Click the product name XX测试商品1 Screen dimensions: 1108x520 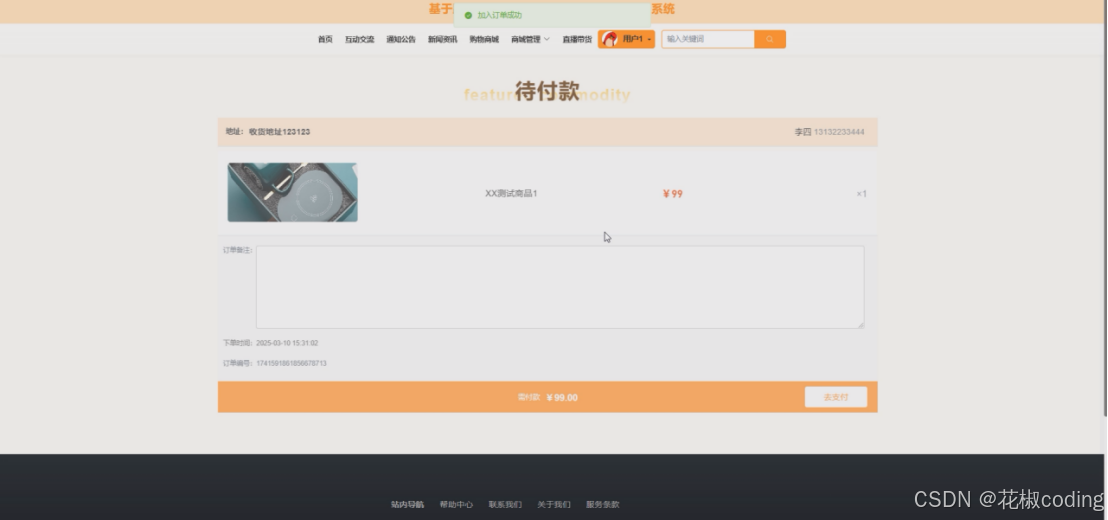click(511, 194)
